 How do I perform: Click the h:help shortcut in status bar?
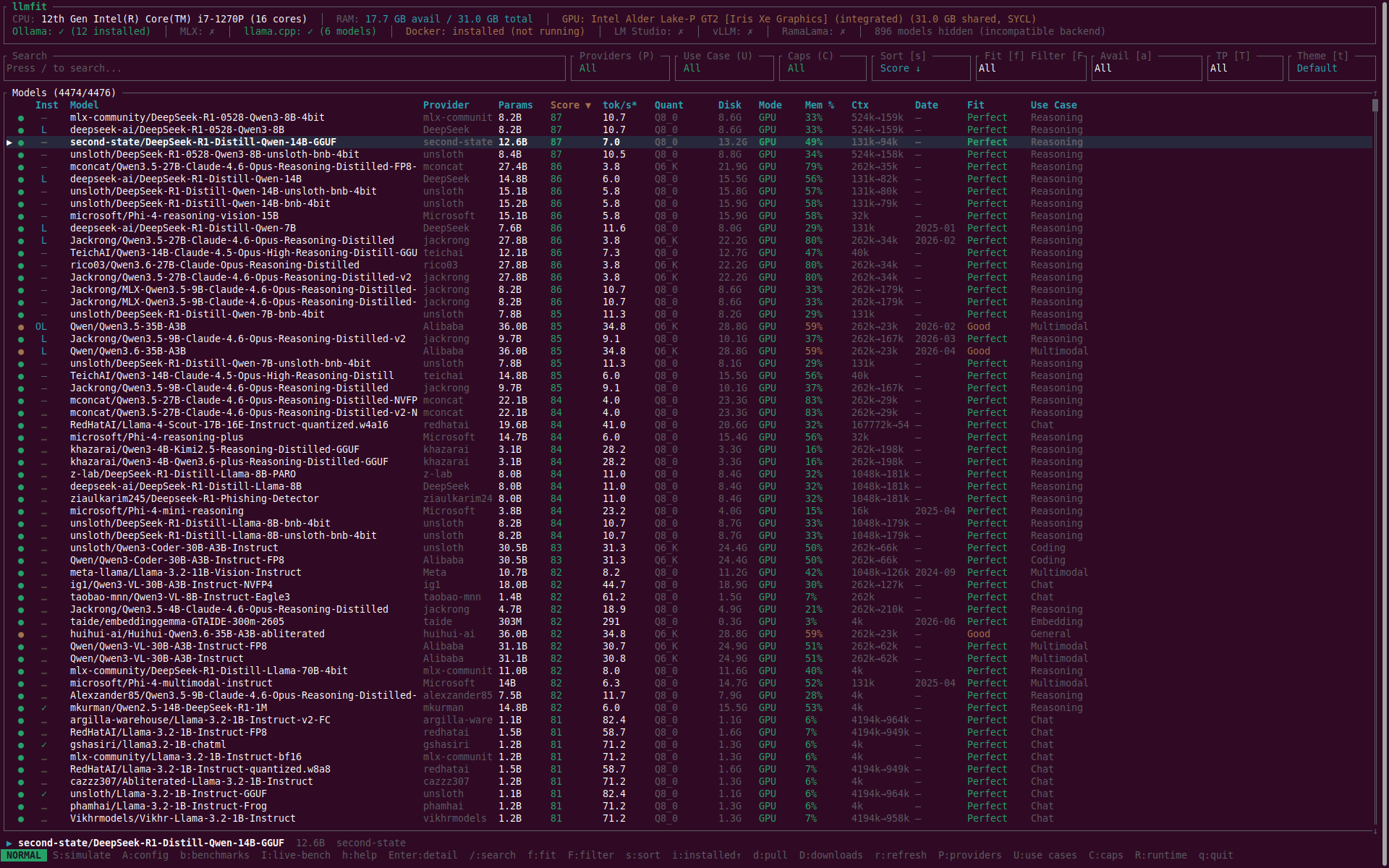(360, 855)
